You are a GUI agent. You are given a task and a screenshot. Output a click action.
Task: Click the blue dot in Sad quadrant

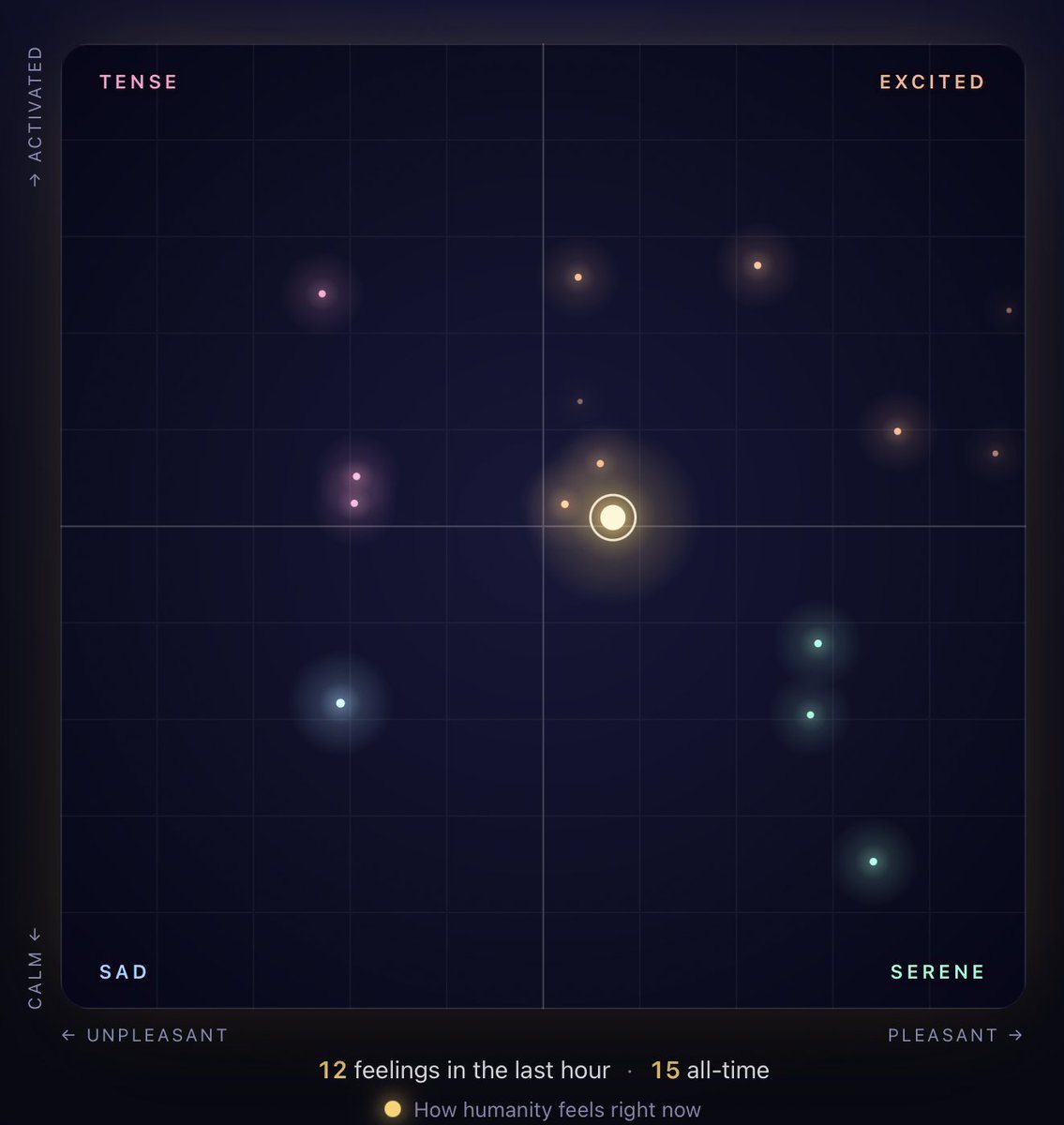coord(340,703)
